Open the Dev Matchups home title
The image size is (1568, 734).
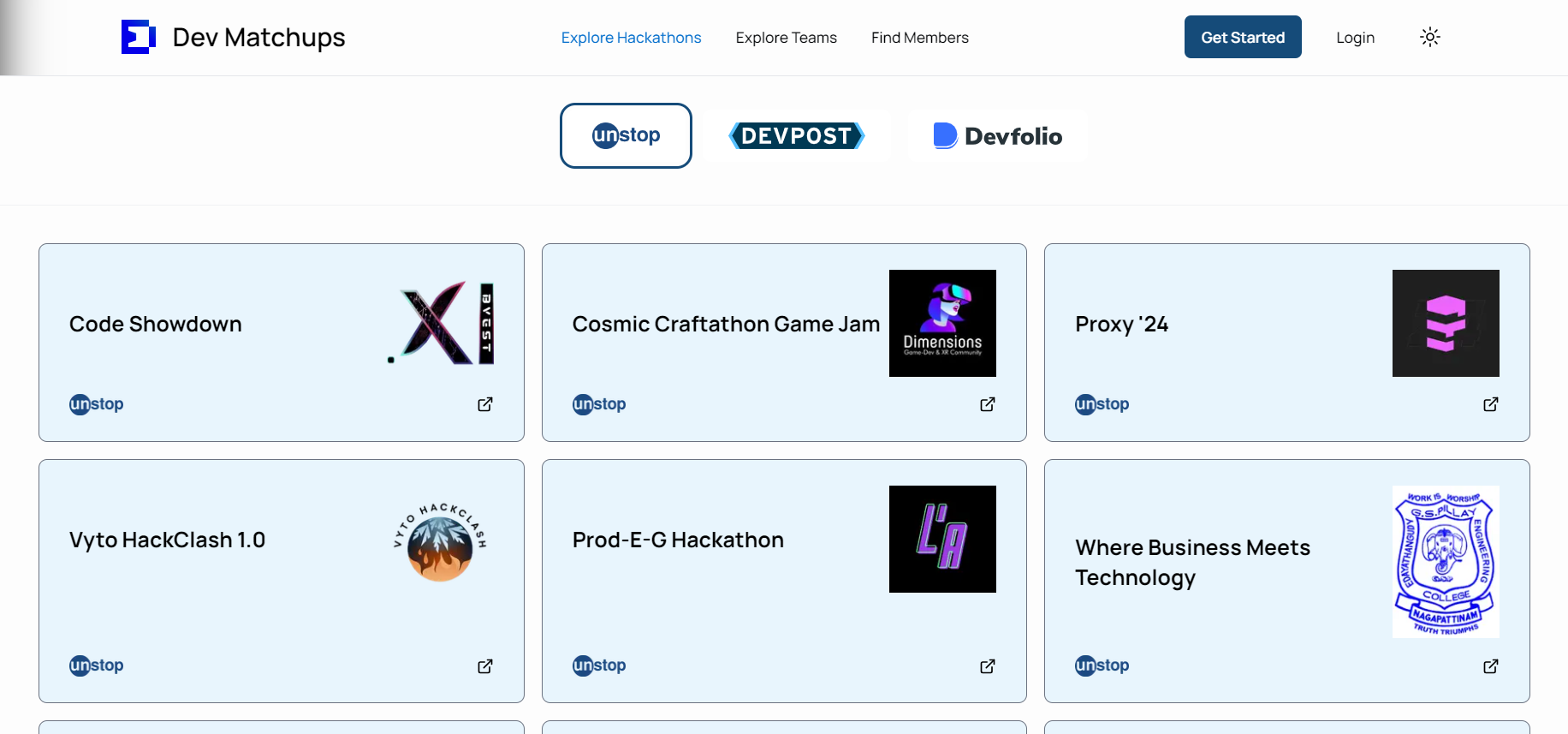(x=258, y=37)
